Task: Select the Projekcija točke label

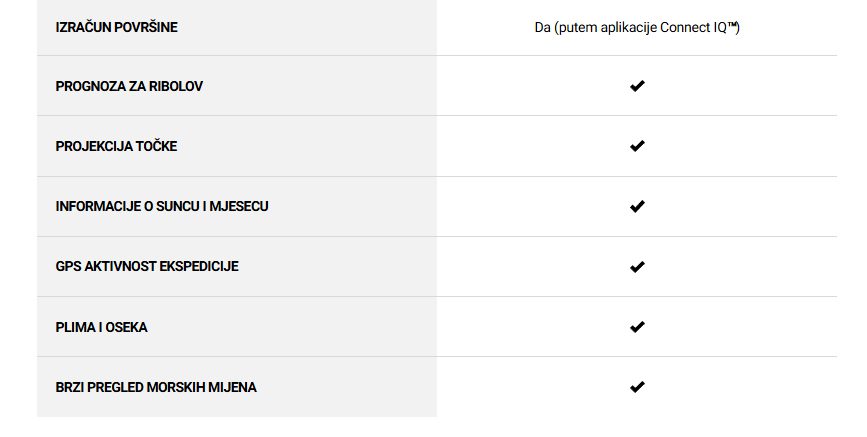Action: click(117, 146)
